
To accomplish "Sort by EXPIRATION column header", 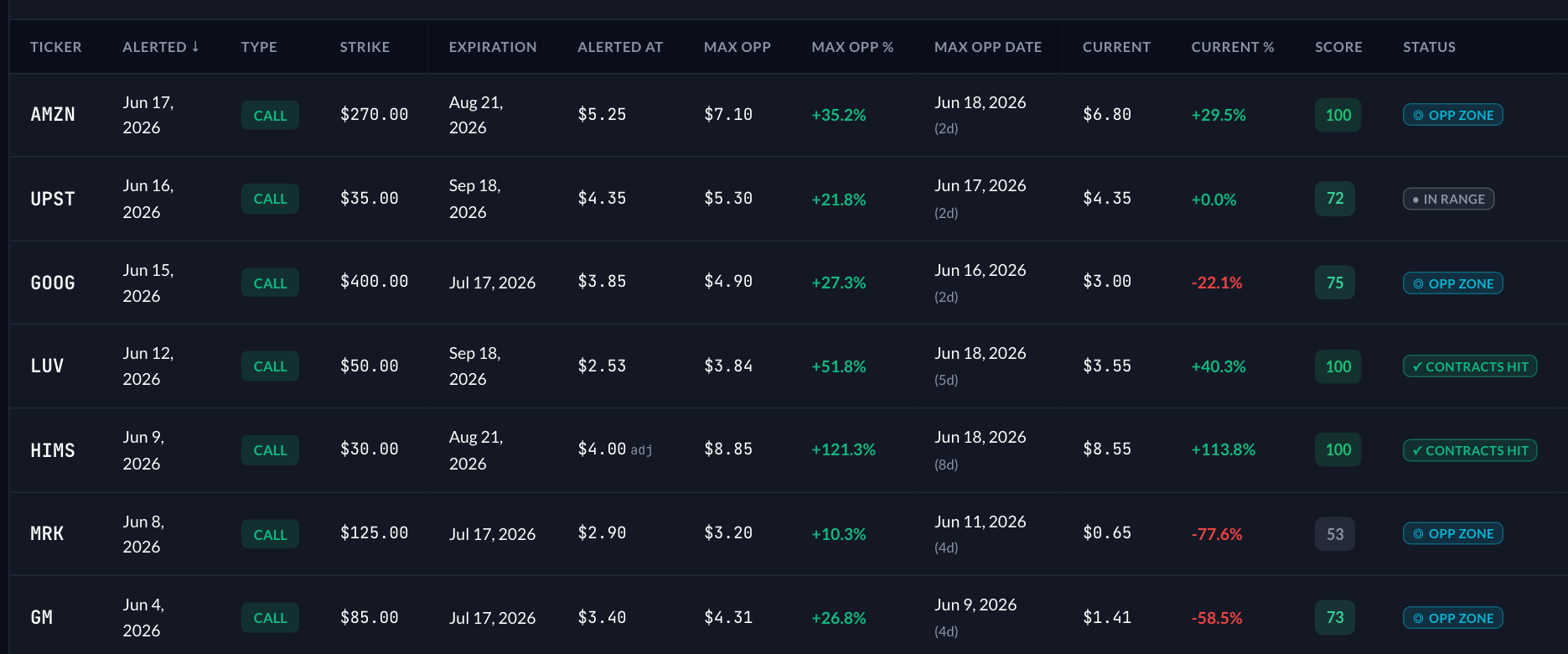I will click(493, 47).
